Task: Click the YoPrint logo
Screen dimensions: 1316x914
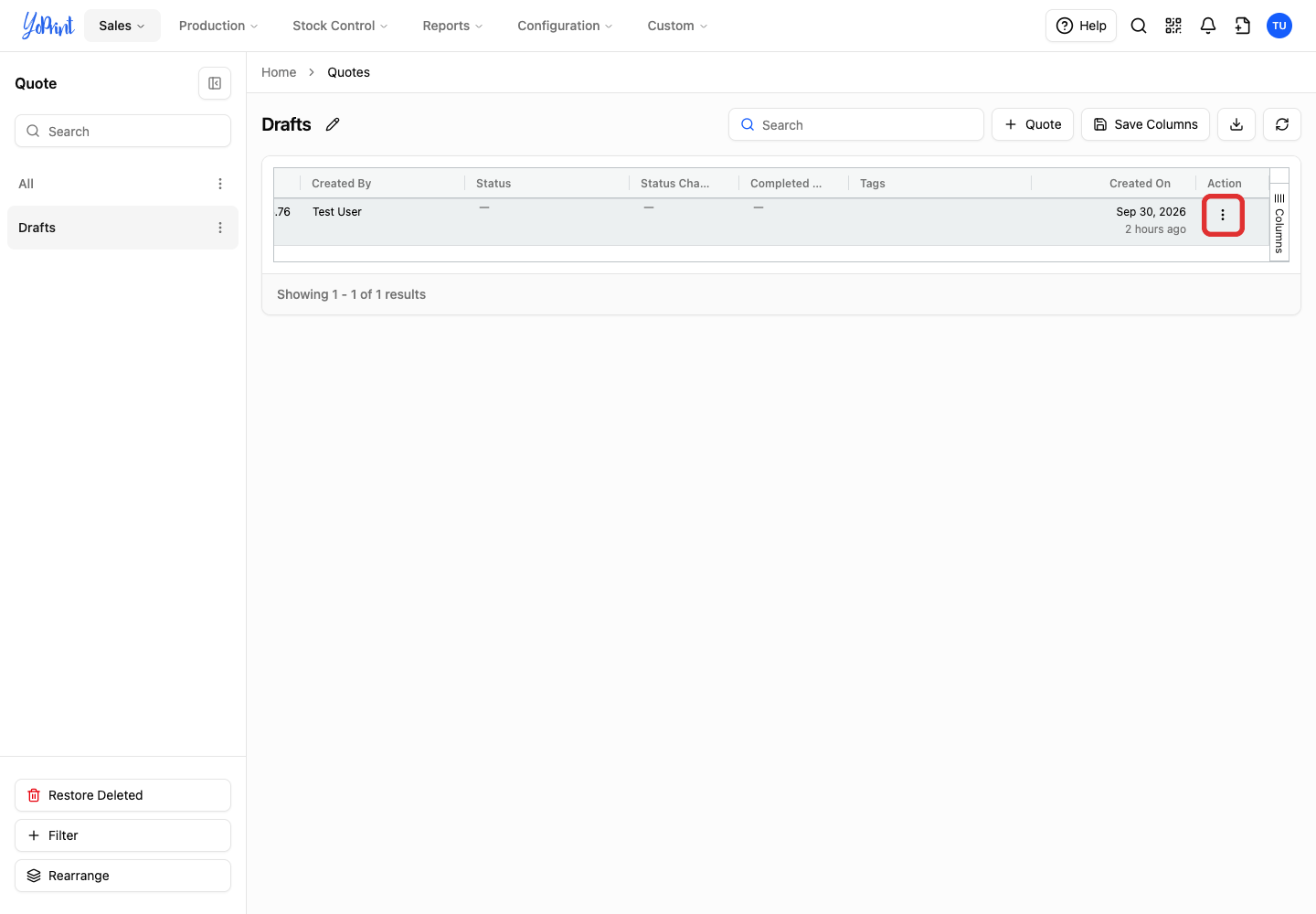Action: (48, 26)
